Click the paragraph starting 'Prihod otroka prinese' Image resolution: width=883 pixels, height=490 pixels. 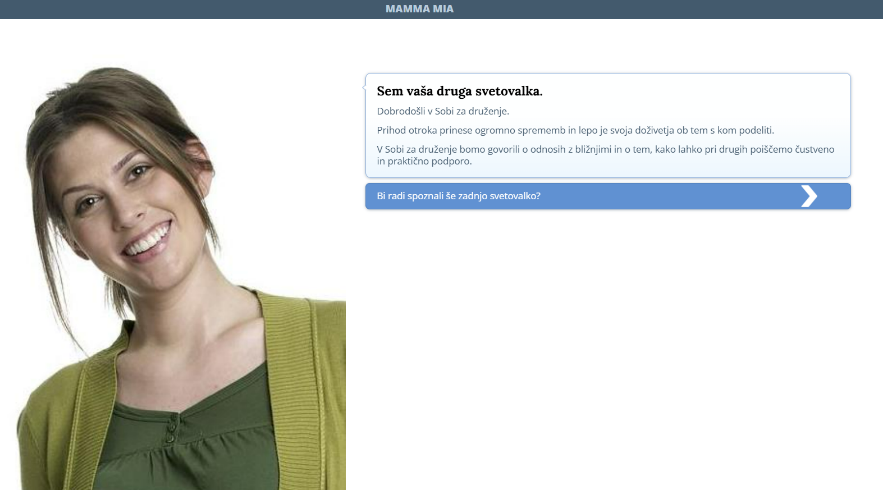tap(575, 130)
